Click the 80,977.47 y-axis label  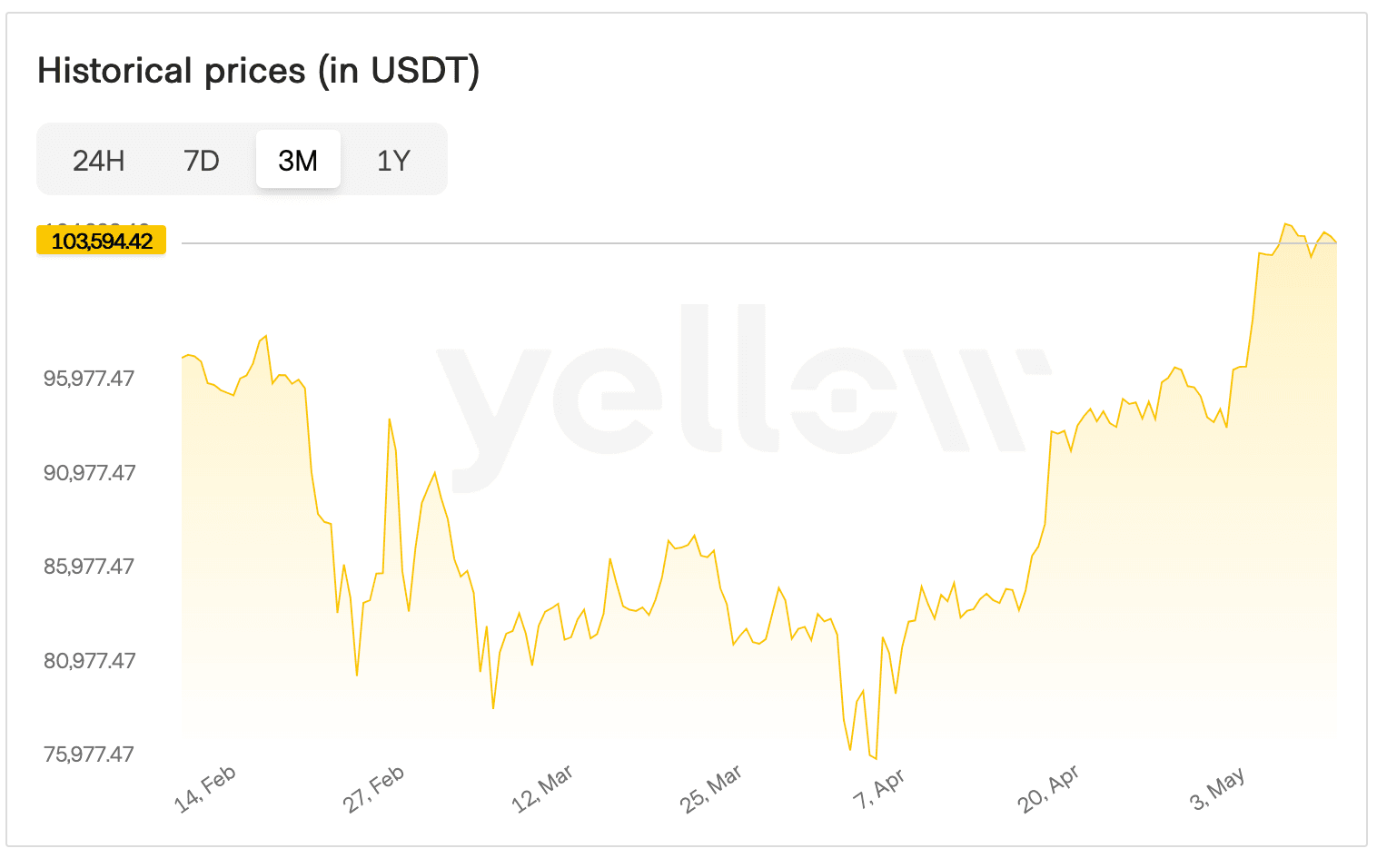coord(89,661)
